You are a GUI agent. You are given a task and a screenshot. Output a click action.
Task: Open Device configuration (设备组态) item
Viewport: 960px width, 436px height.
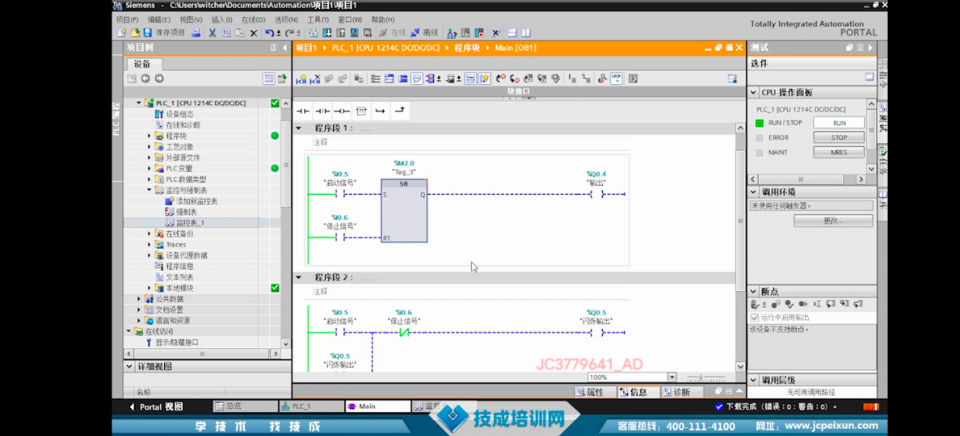pyautogui.click(x=174, y=114)
